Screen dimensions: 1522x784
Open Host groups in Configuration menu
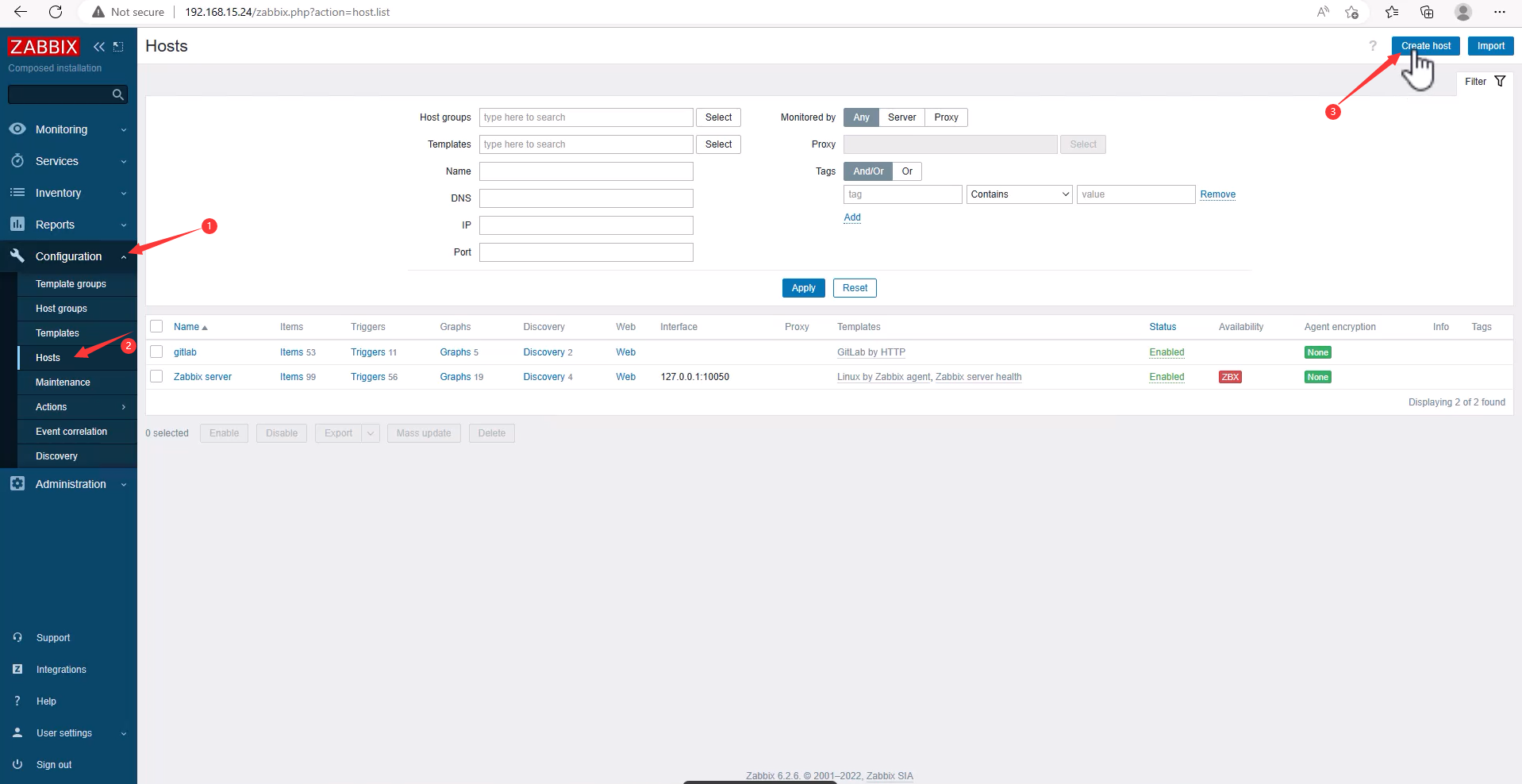coord(61,309)
